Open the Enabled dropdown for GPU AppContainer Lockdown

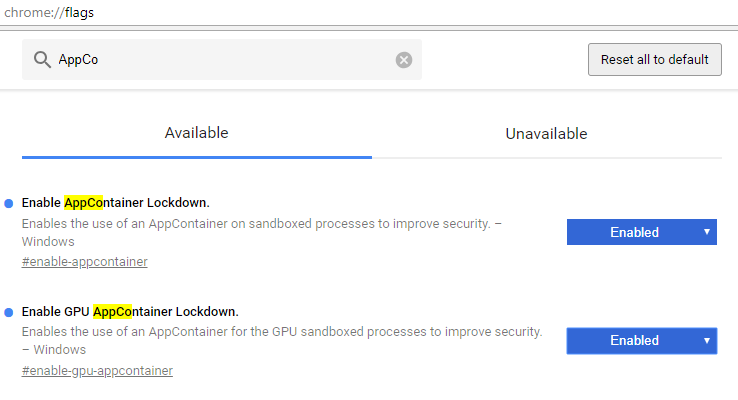tap(641, 341)
